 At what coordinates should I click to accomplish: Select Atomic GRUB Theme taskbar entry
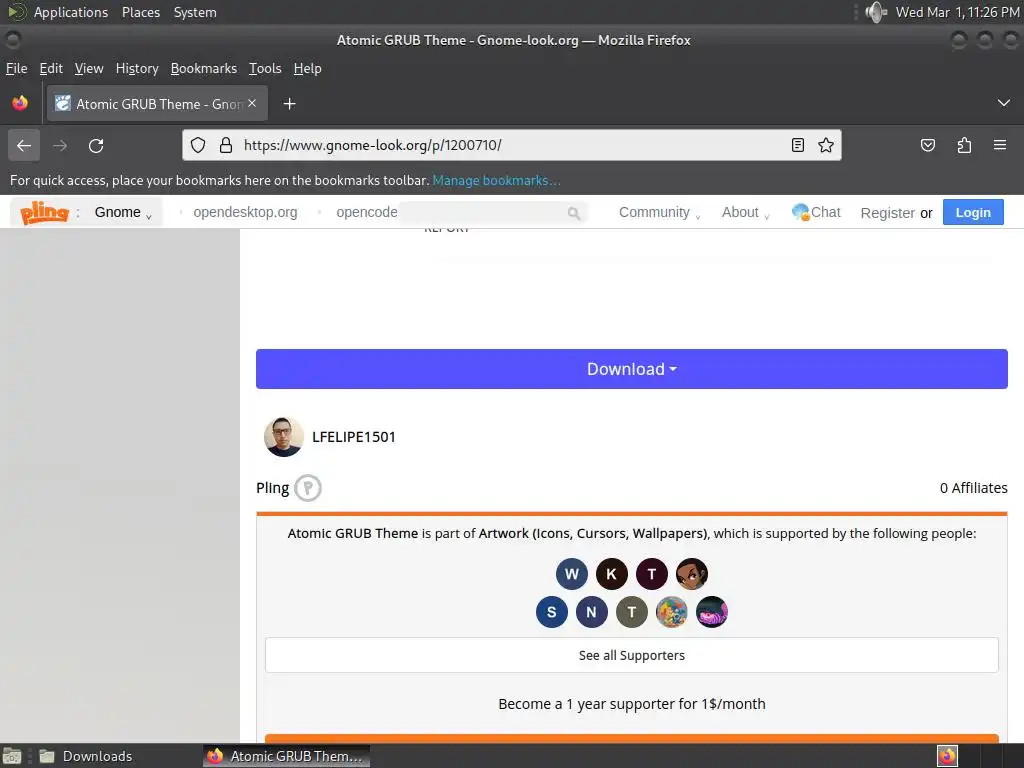tap(286, 756)
